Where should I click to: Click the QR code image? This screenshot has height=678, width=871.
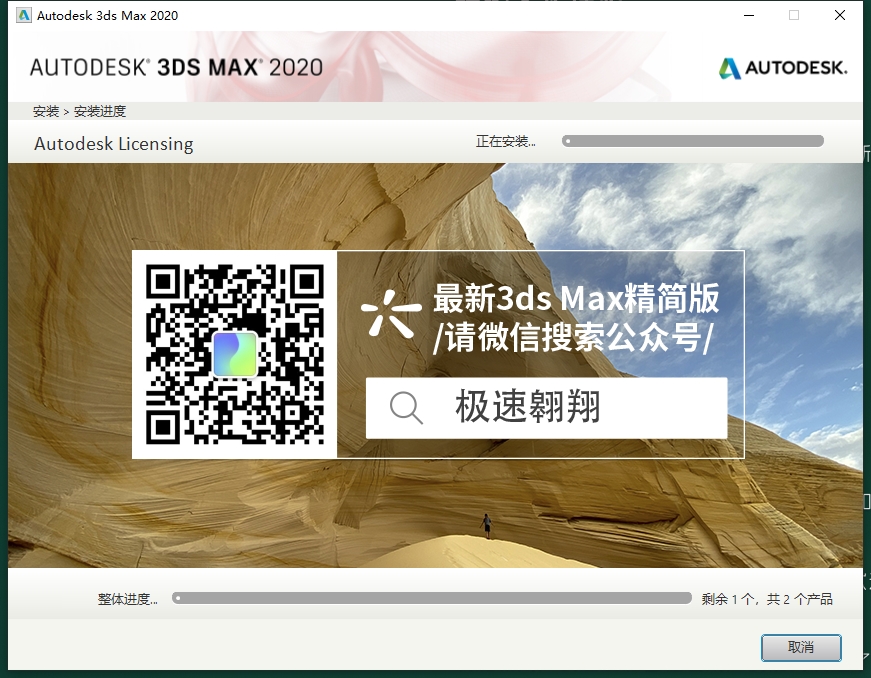coord(234,354)
